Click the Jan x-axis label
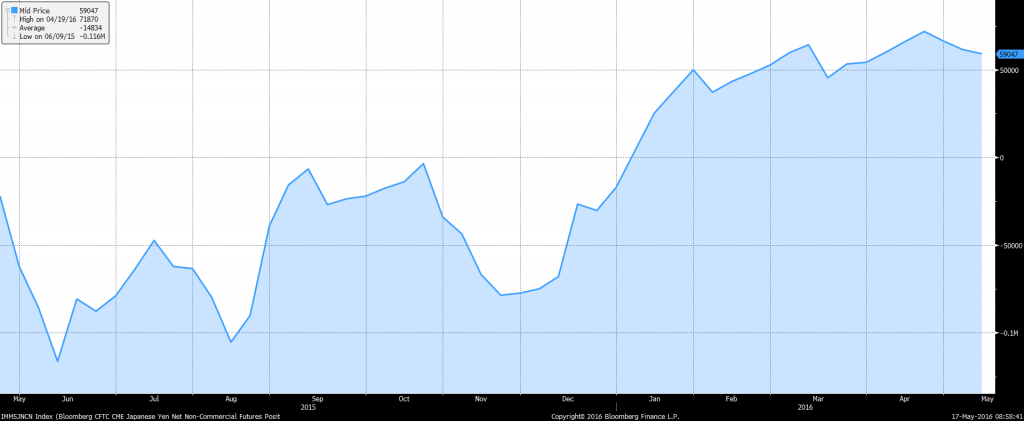The image size is (1024, 421). [655, 399]
